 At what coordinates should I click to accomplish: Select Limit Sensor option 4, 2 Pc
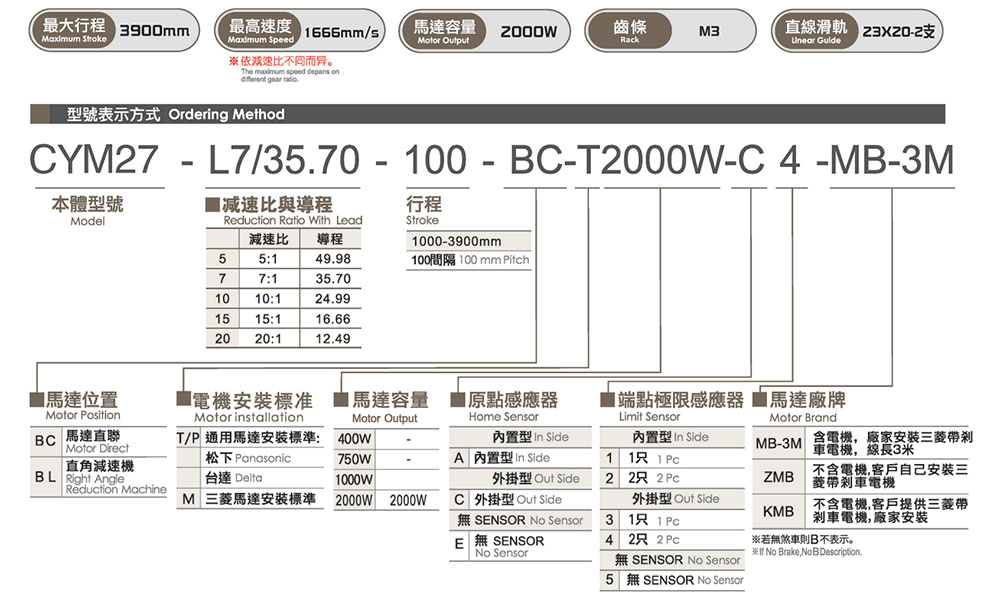[672, 540]
